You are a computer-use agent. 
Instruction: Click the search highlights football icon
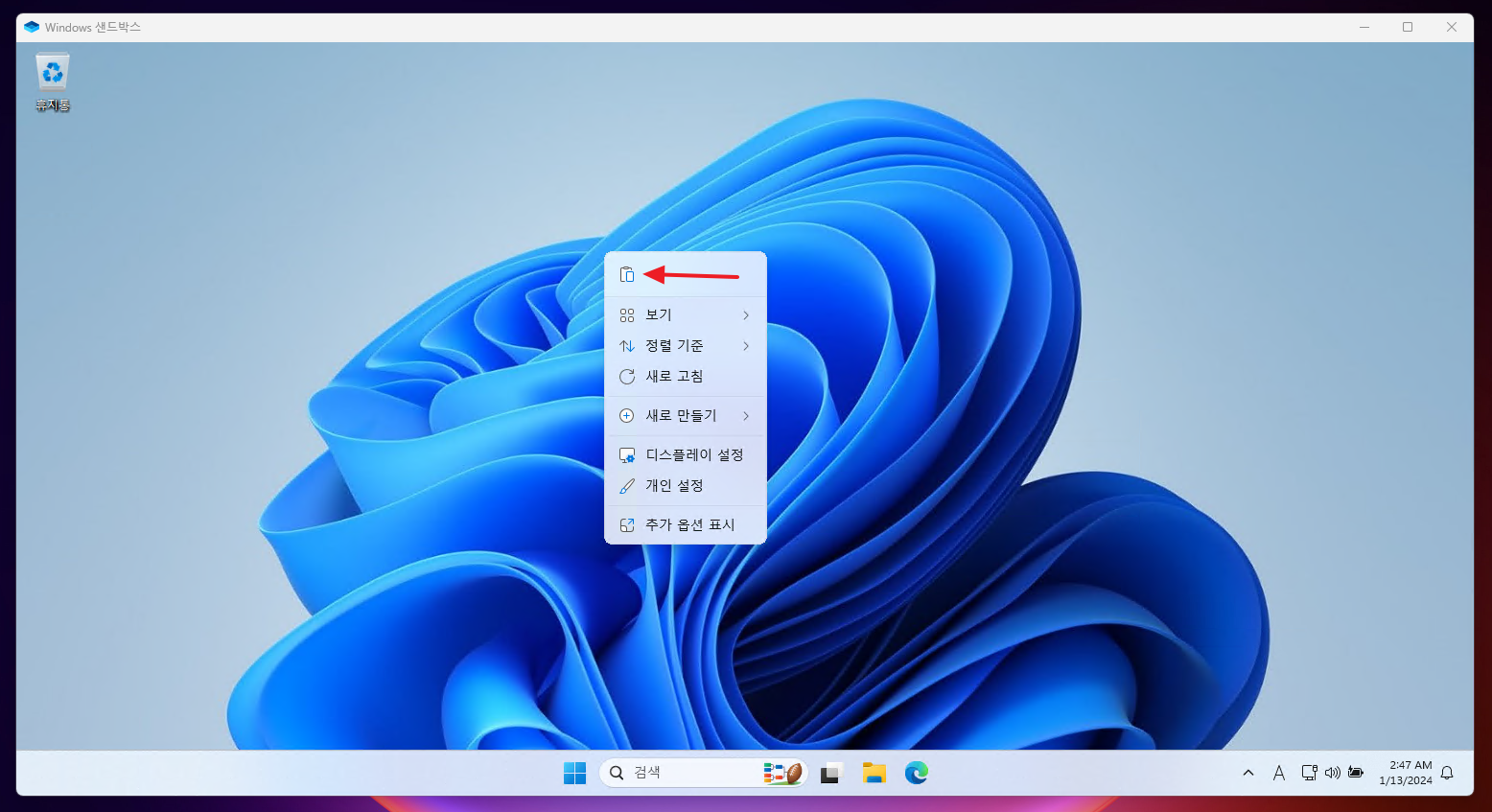point(782,773)
